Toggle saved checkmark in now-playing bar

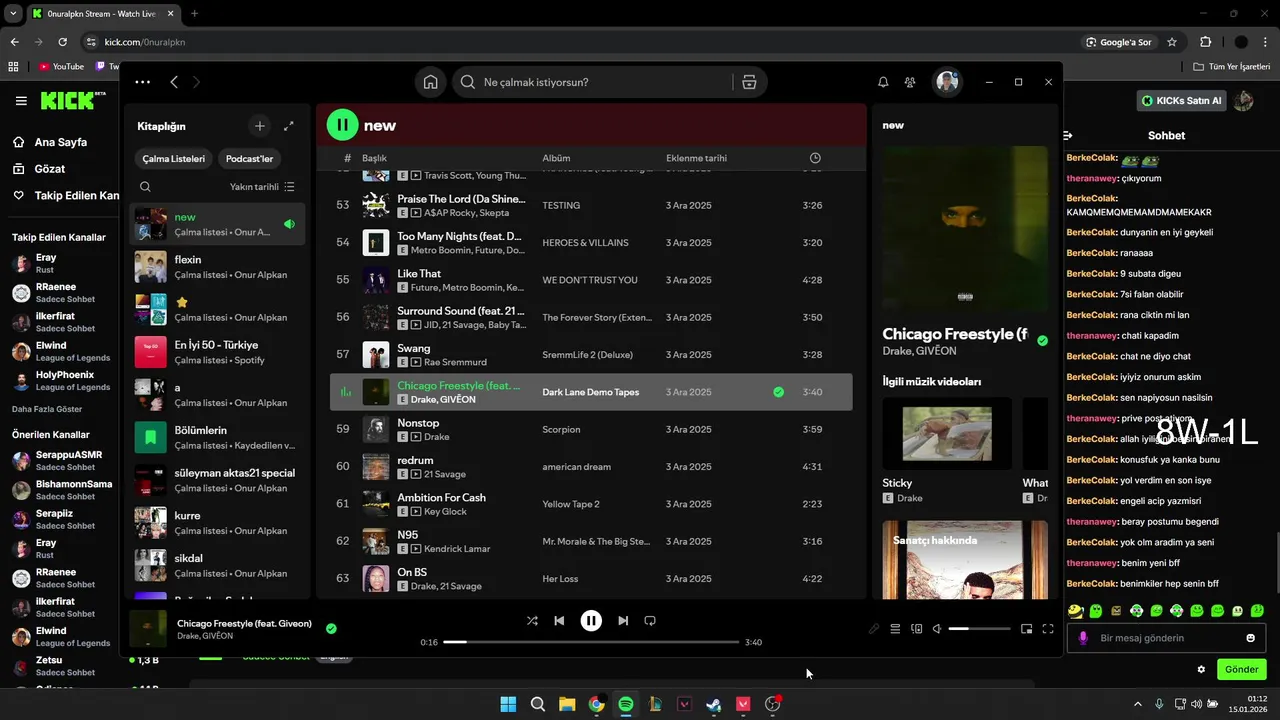331,629
